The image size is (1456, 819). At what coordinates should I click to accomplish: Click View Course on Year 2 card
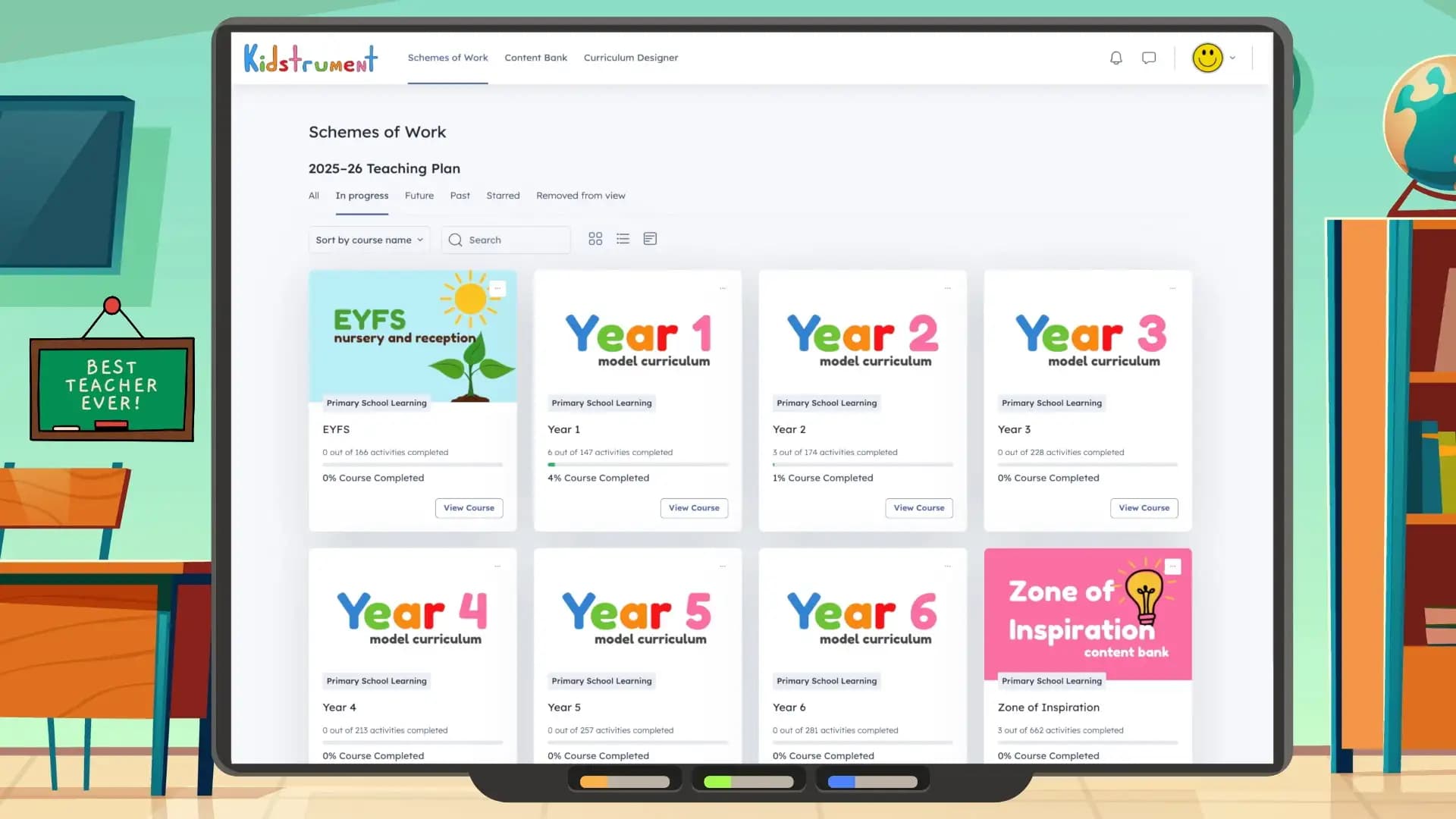point(919,508)
